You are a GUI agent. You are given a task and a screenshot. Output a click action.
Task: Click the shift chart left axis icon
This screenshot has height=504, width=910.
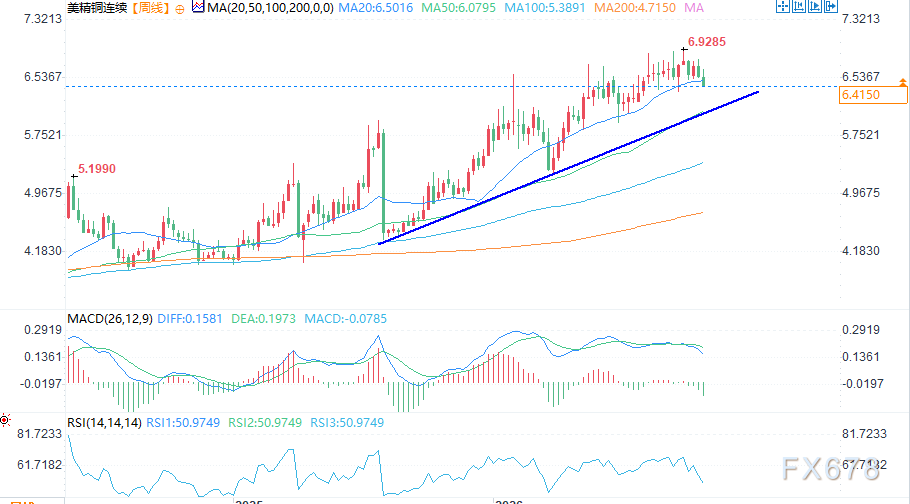tap(799, 7)
